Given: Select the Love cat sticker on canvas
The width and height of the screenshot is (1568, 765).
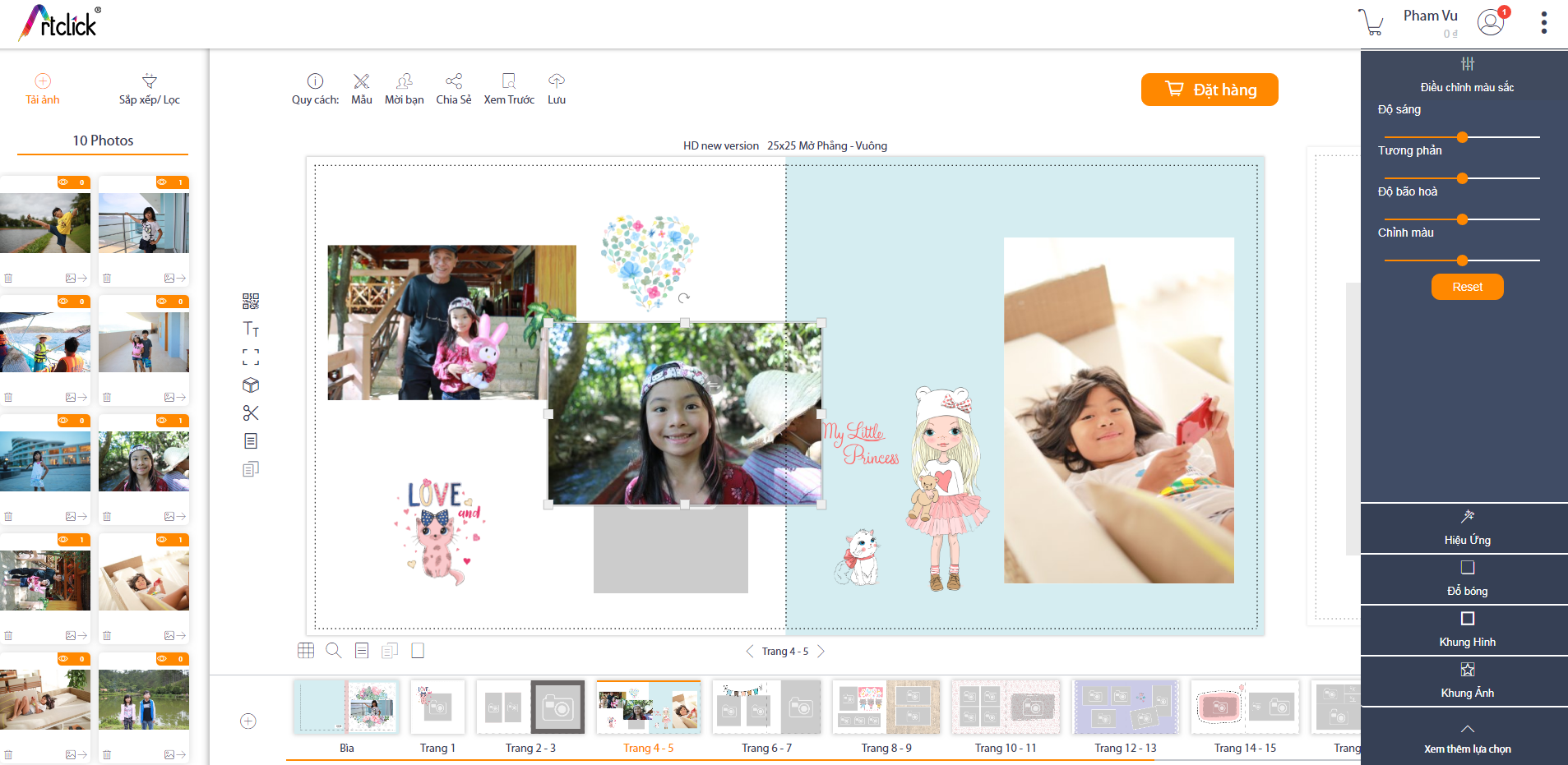Looking at the screenshot, I should tap(441, 532).
